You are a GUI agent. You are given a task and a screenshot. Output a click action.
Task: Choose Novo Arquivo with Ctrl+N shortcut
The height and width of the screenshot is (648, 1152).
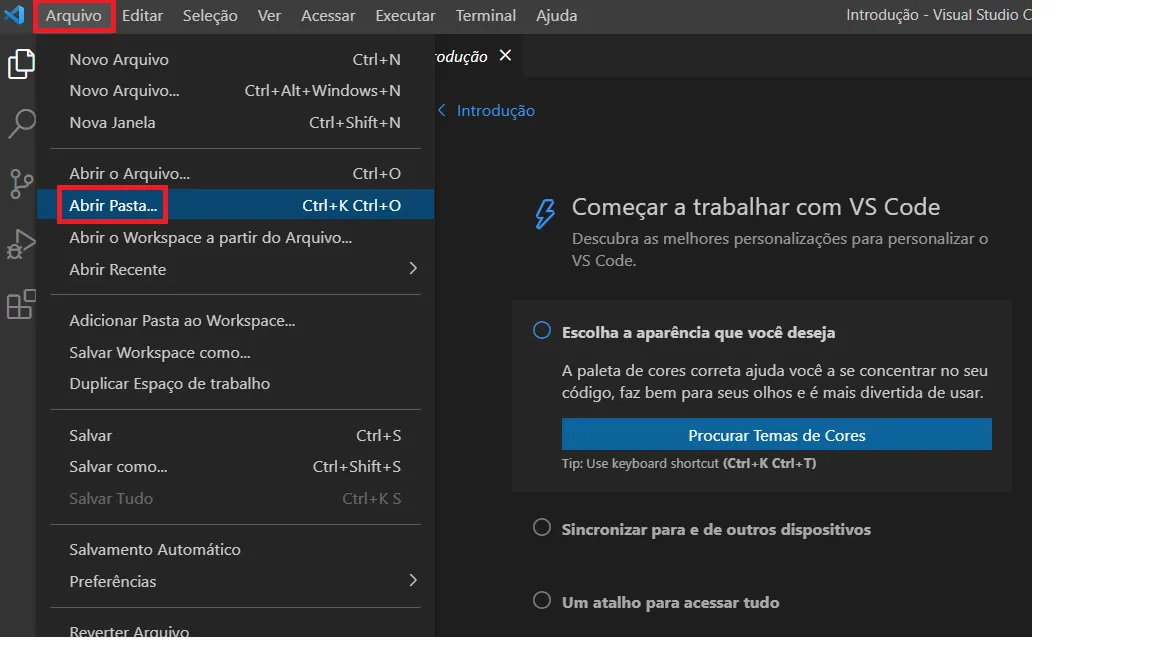click(x=235, y=60)
